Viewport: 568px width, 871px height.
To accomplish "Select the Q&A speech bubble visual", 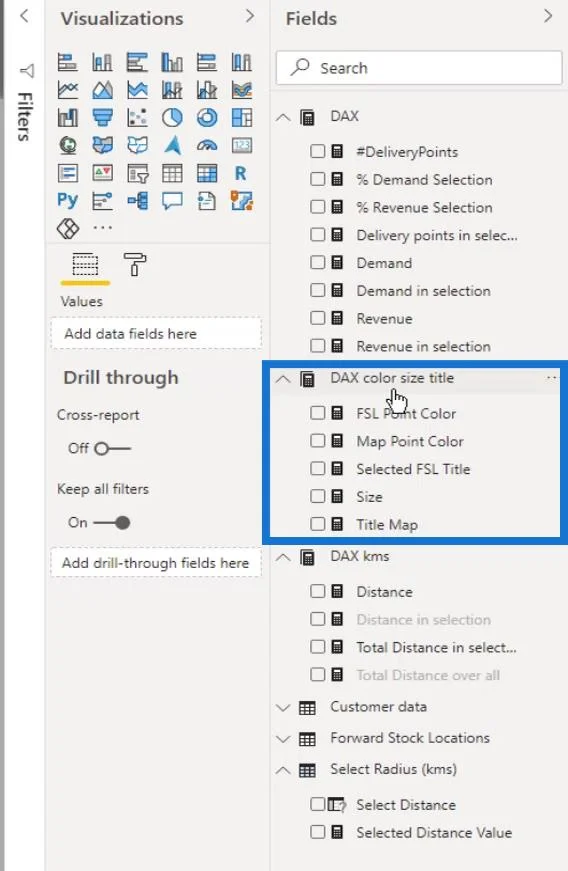I will (x=172, y=201).
